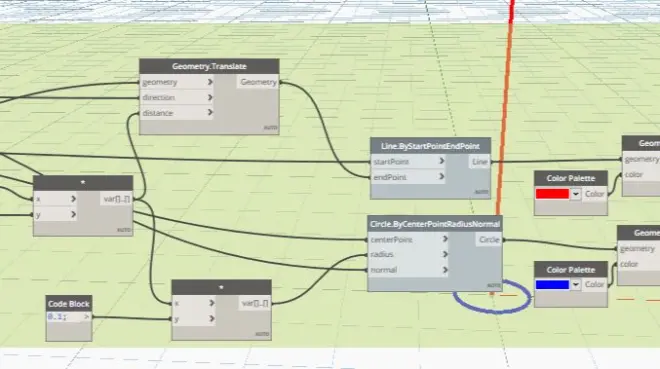Screen dimensions: 660x369
Task: Click var[]..[] output wired to the distance port
Action: click(x=116, y=199)
